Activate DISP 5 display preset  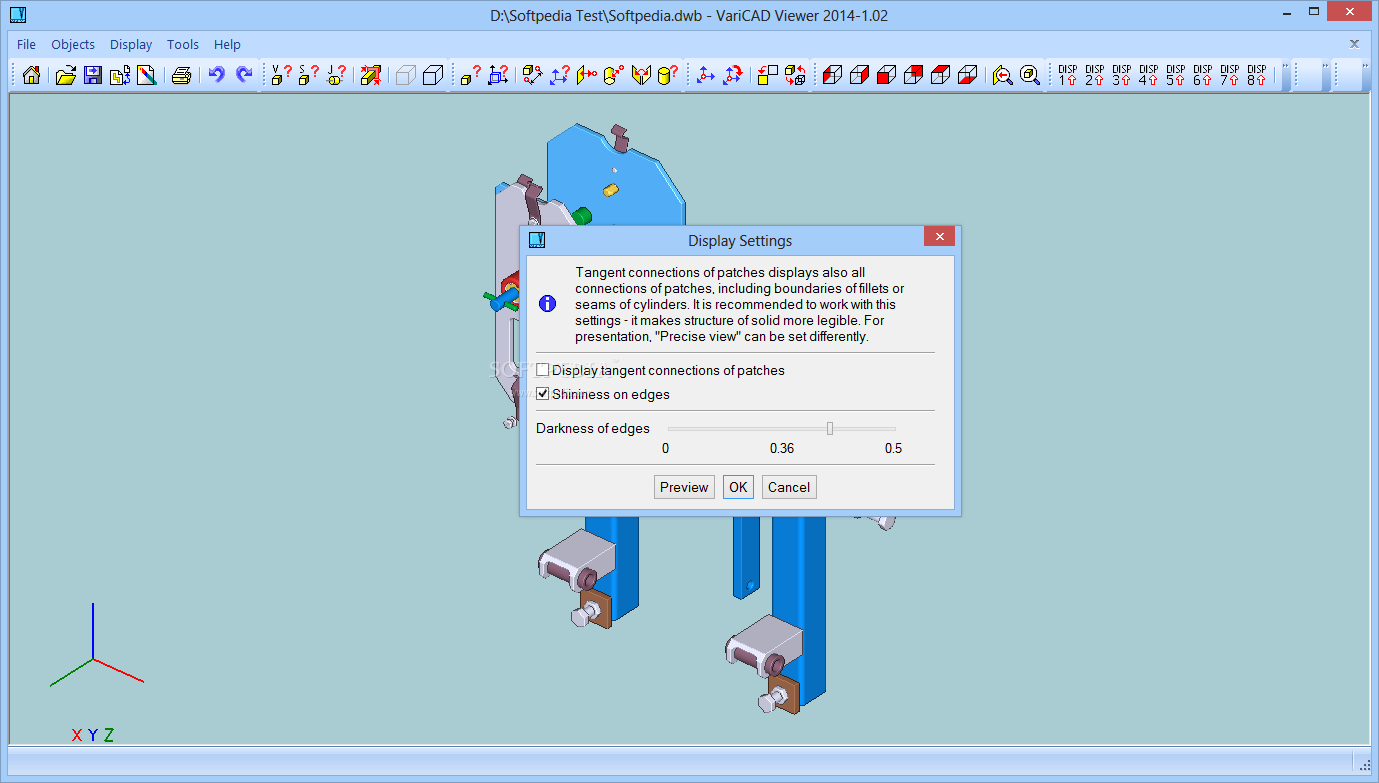coord(1176,75)
